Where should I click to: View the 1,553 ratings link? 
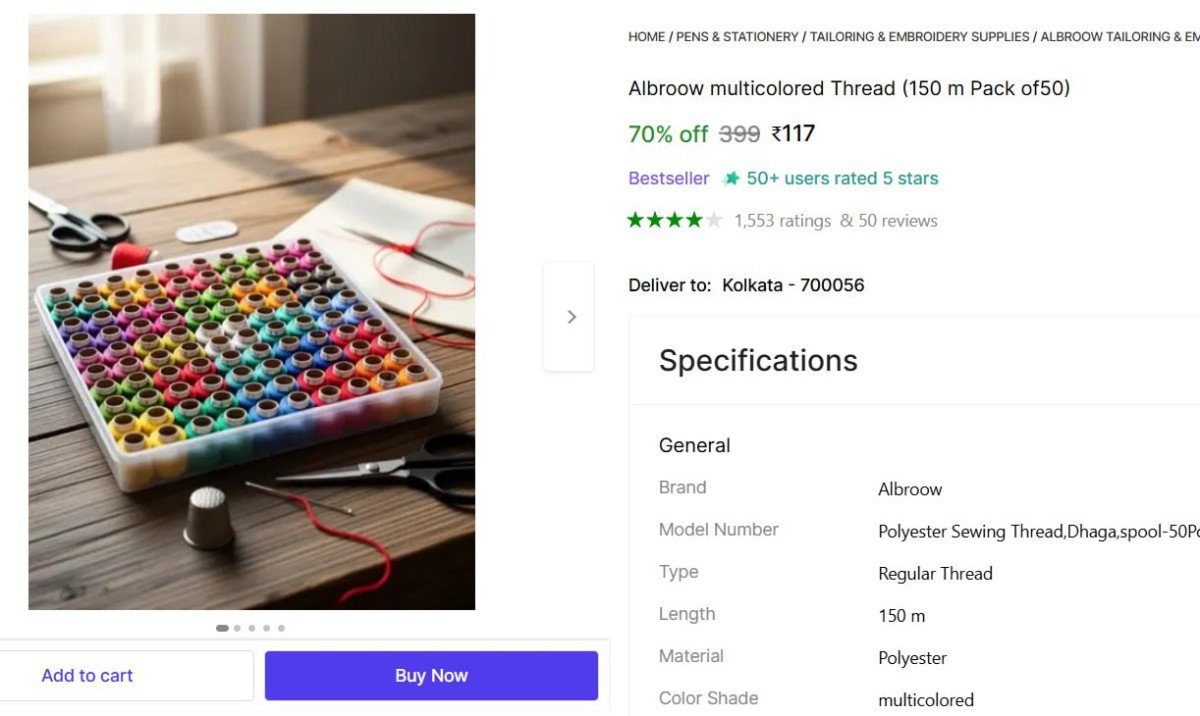point(782,221)
